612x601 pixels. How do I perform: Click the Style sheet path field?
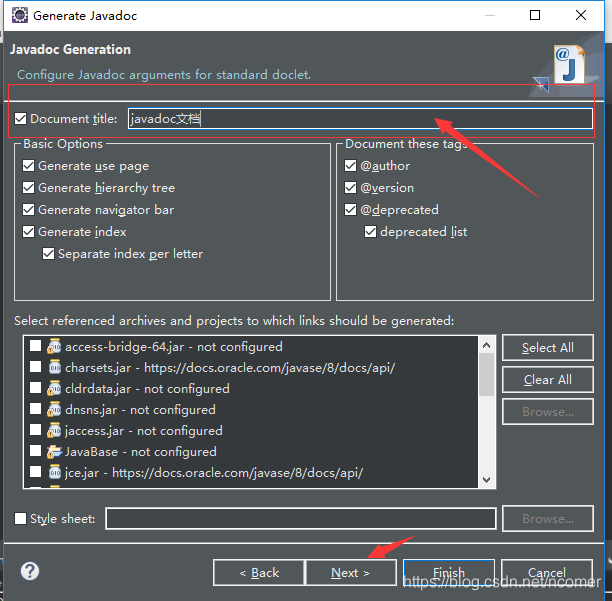(x=301, y=519)
